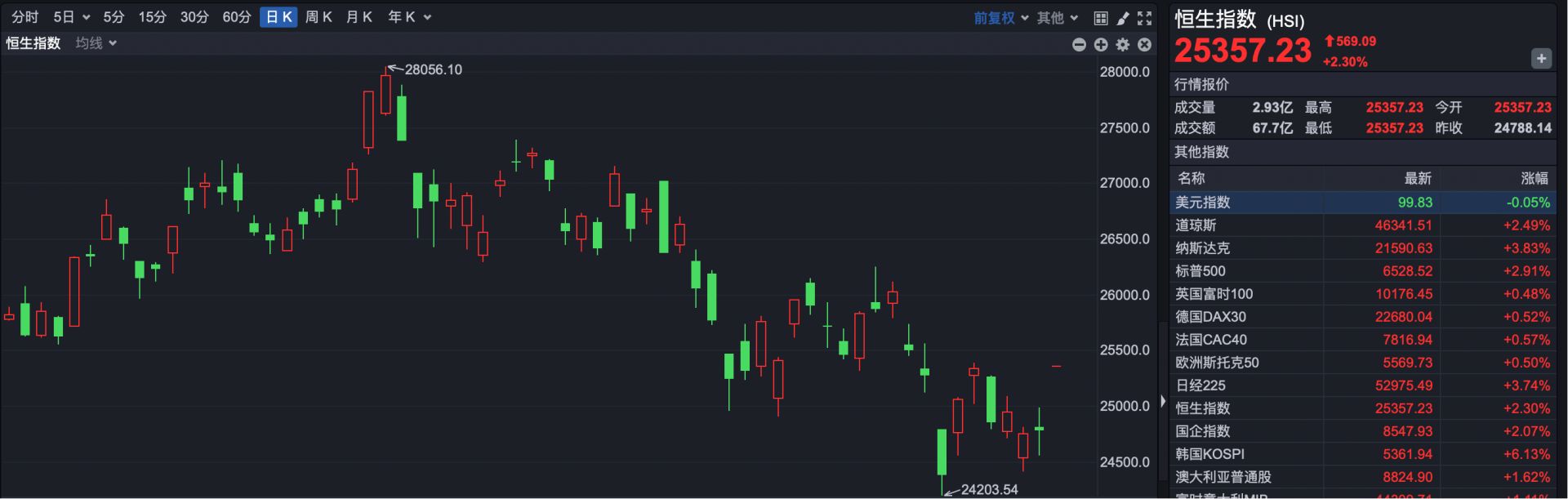The width and height of the screenshot is (1568, 499).
Task: Sort by the 涨幅 column header
Action: pyautogui.click(x=1534, y=178)
